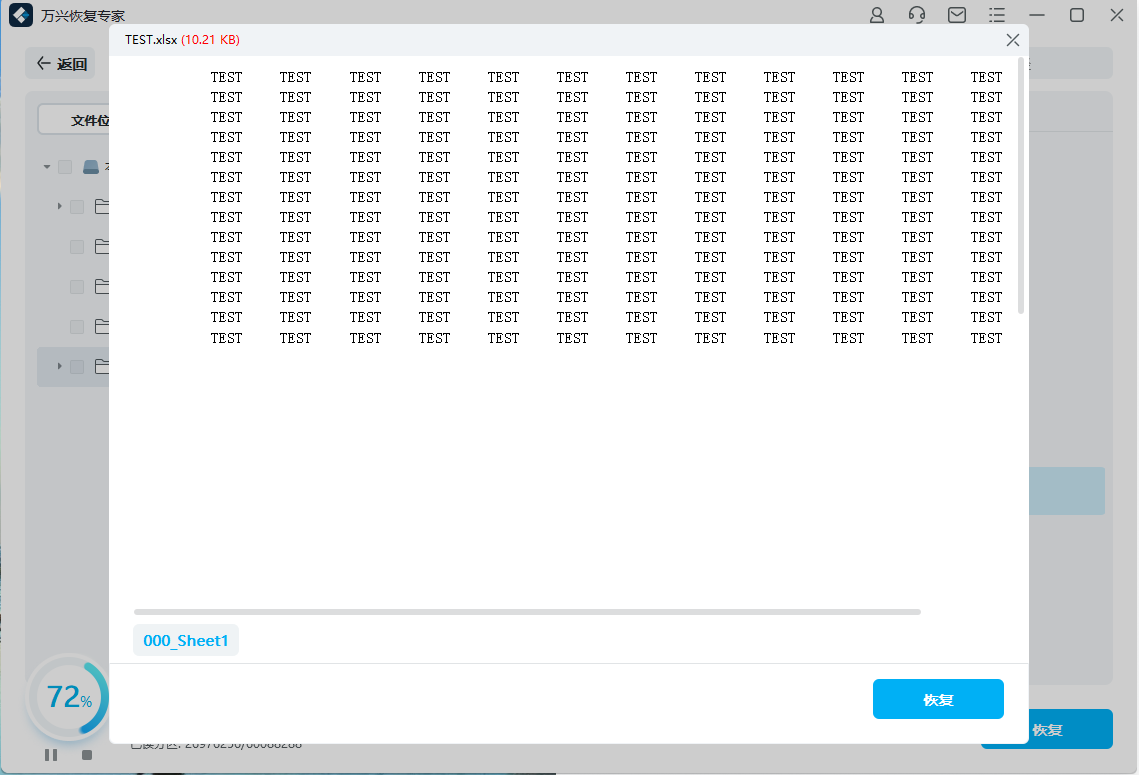
Task: Click the horizontal scrollbar in preview
Action: click(x=527, y=612)
